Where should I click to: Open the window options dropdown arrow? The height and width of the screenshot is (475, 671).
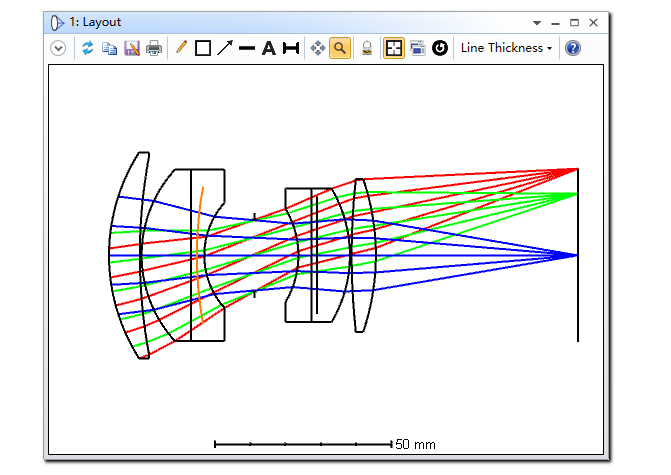click(x=537, y=23)
